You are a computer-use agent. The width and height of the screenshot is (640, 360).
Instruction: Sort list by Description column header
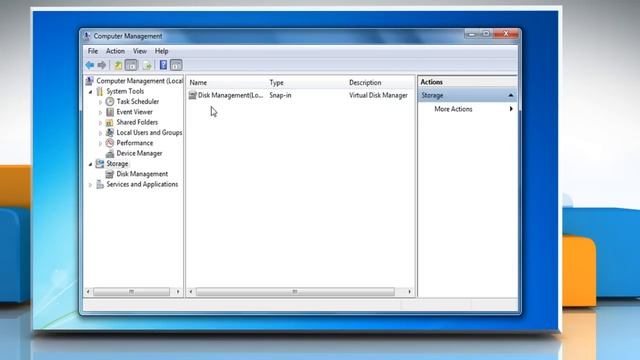pyautogui.click(x=380, y=82)
